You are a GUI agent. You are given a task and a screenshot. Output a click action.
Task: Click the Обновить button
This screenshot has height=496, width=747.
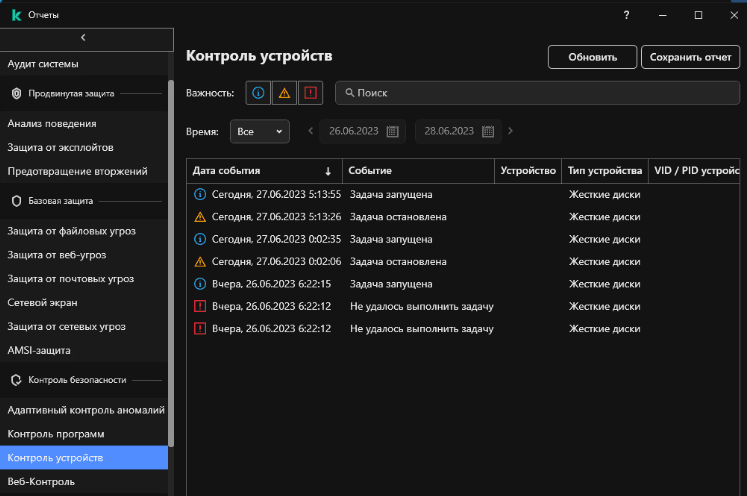[591, 57]
